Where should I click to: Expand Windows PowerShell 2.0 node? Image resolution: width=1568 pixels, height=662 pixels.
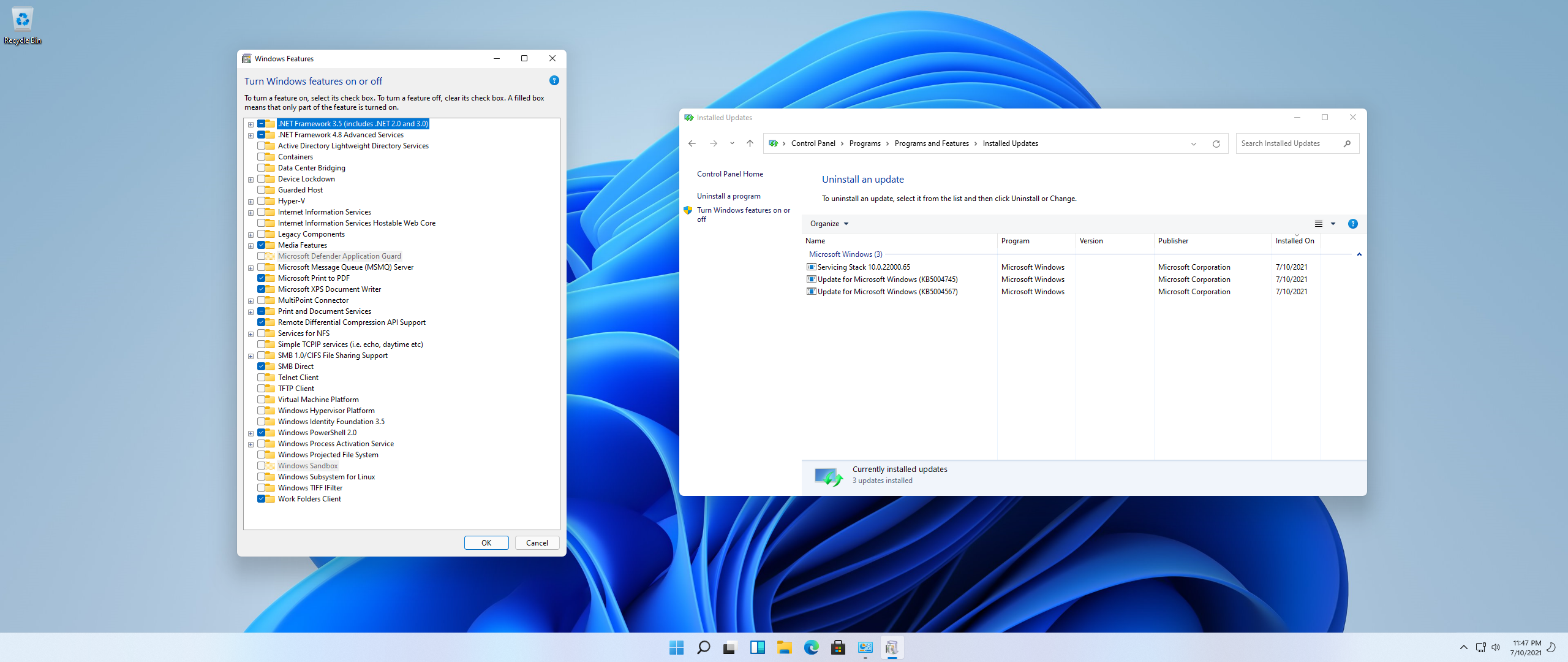(x=251, y=433)
